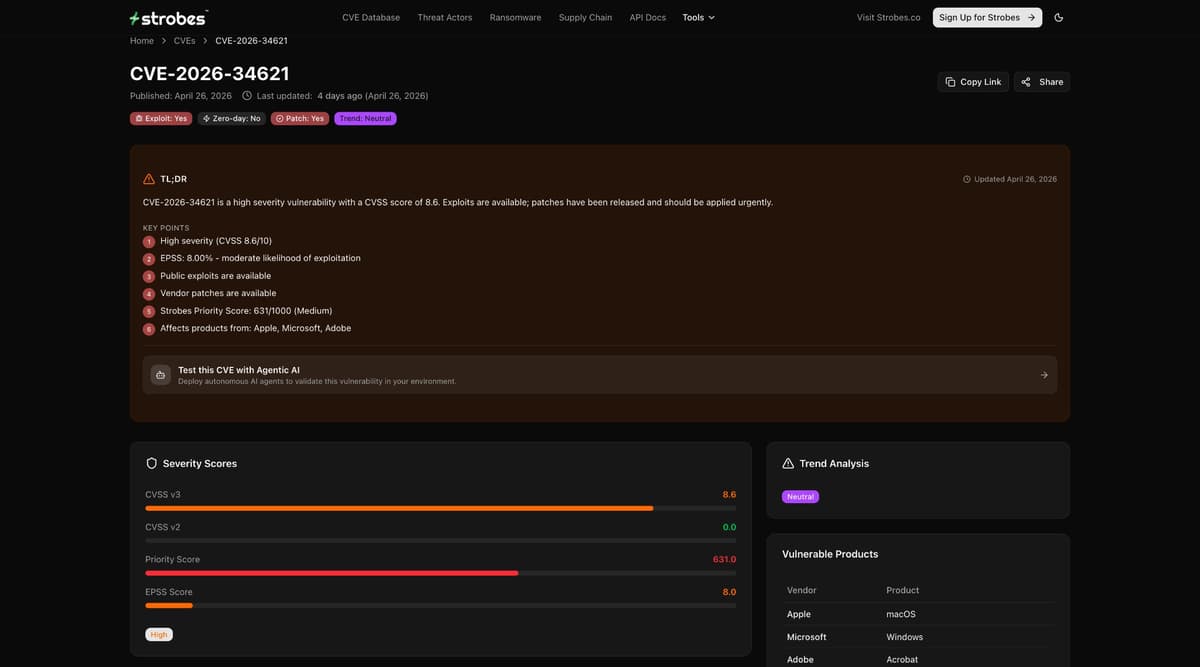Click the CVE-2026-34621 page heading
Image resolution: width=1200 pixels, height=667 pixels.
pos(210,73)
